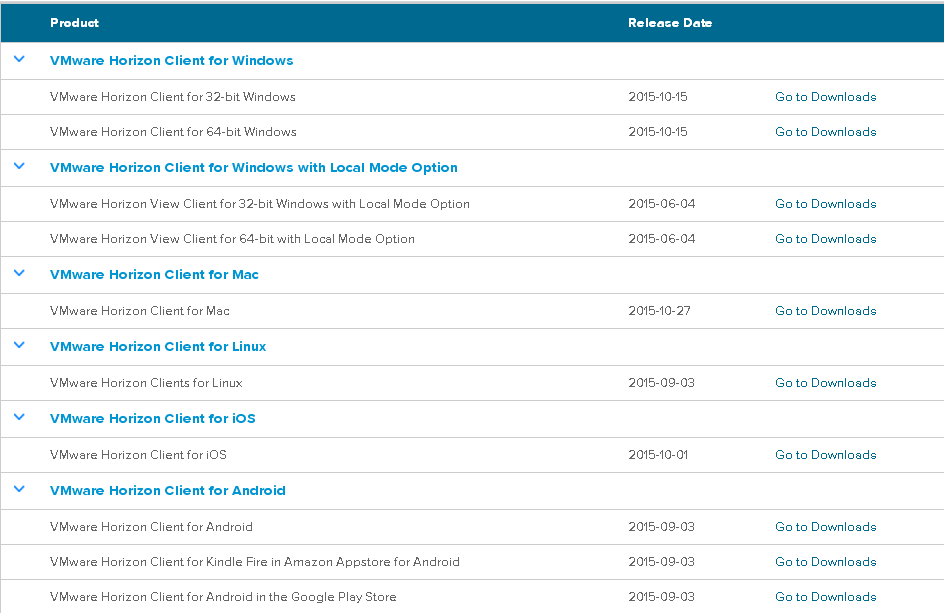Select text VMware Horizon Client for 32-bit Windows
Screen dimensions: 944x613
173,96
